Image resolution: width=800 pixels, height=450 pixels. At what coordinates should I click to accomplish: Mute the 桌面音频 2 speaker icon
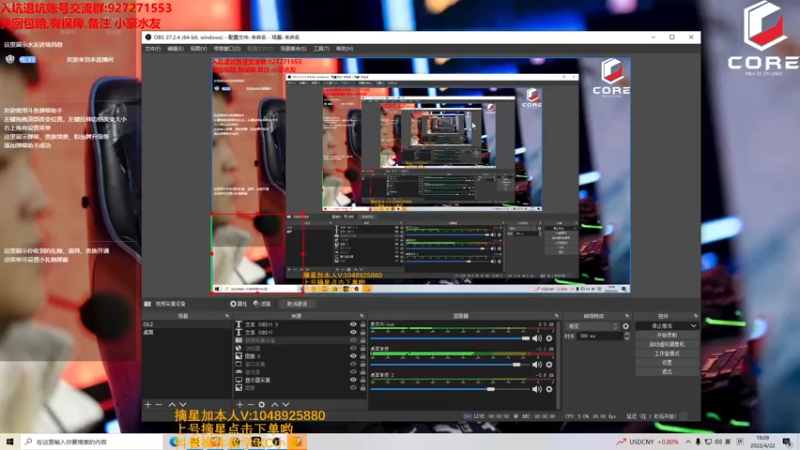point(537,389)
